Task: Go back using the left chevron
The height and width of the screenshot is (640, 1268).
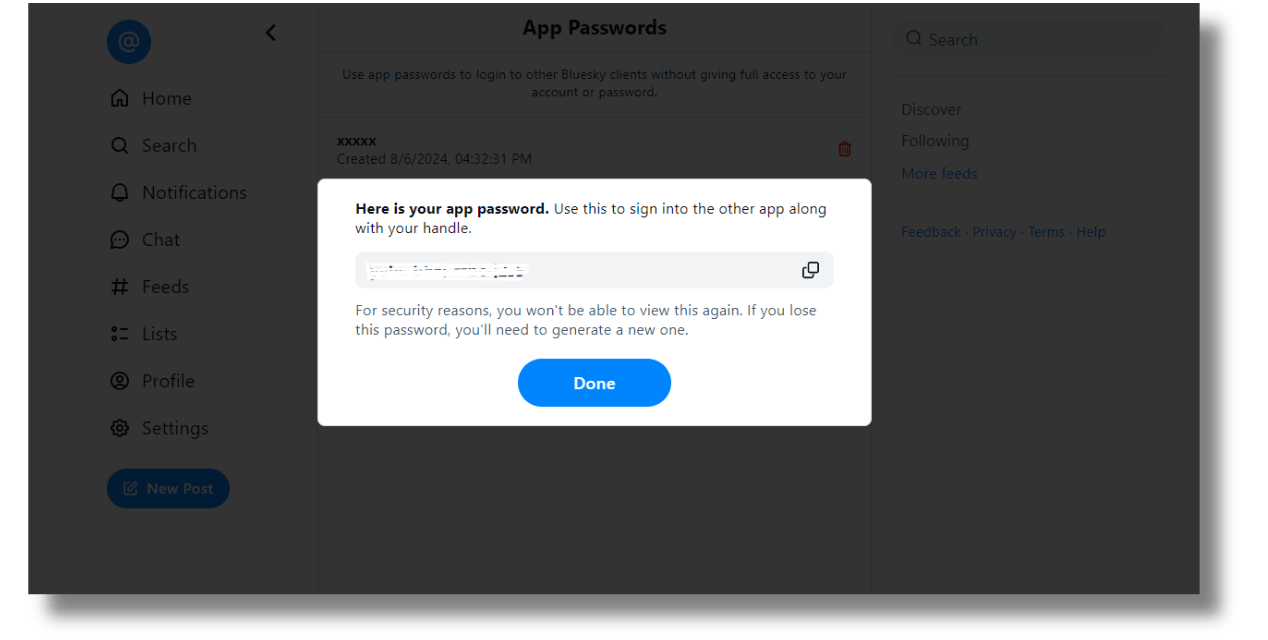Action: [x=270, y=33]
